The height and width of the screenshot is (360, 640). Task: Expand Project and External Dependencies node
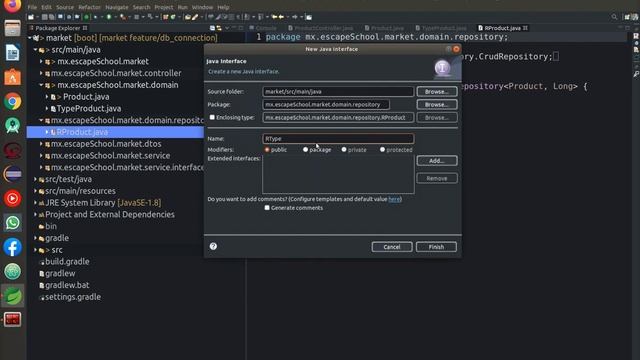[36, 215]
